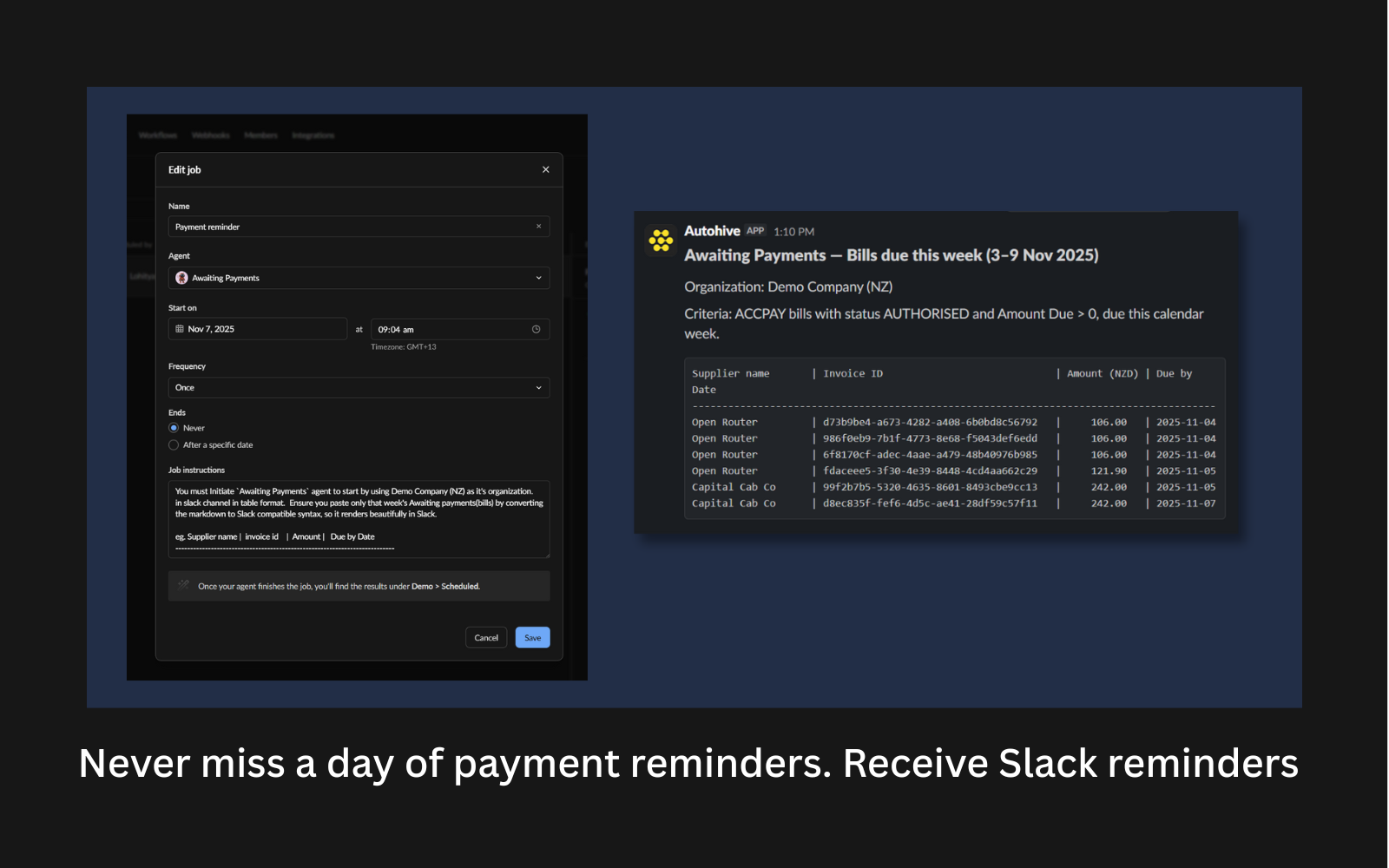The height and width of the screenshot is (868, 1389).
Task: Click the 'Amount (NZD)' column header
Action: [1103, 373]
